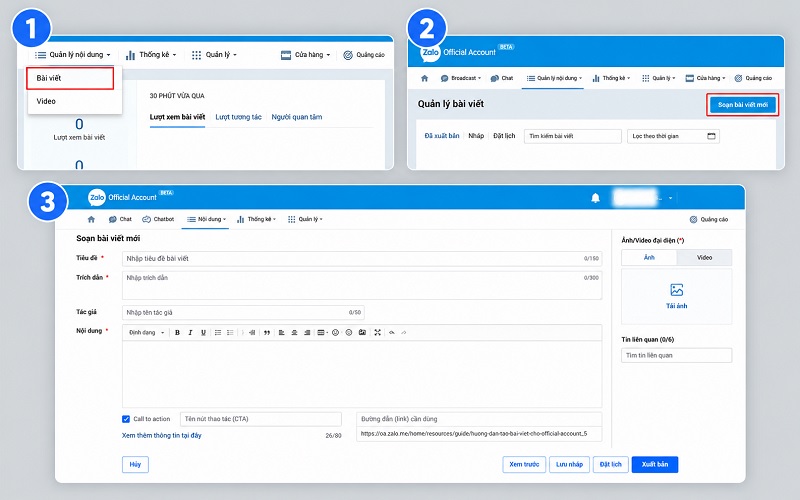Open table insert dropdown in editor toolbar
800x500 pixels.
coord(321,333)
